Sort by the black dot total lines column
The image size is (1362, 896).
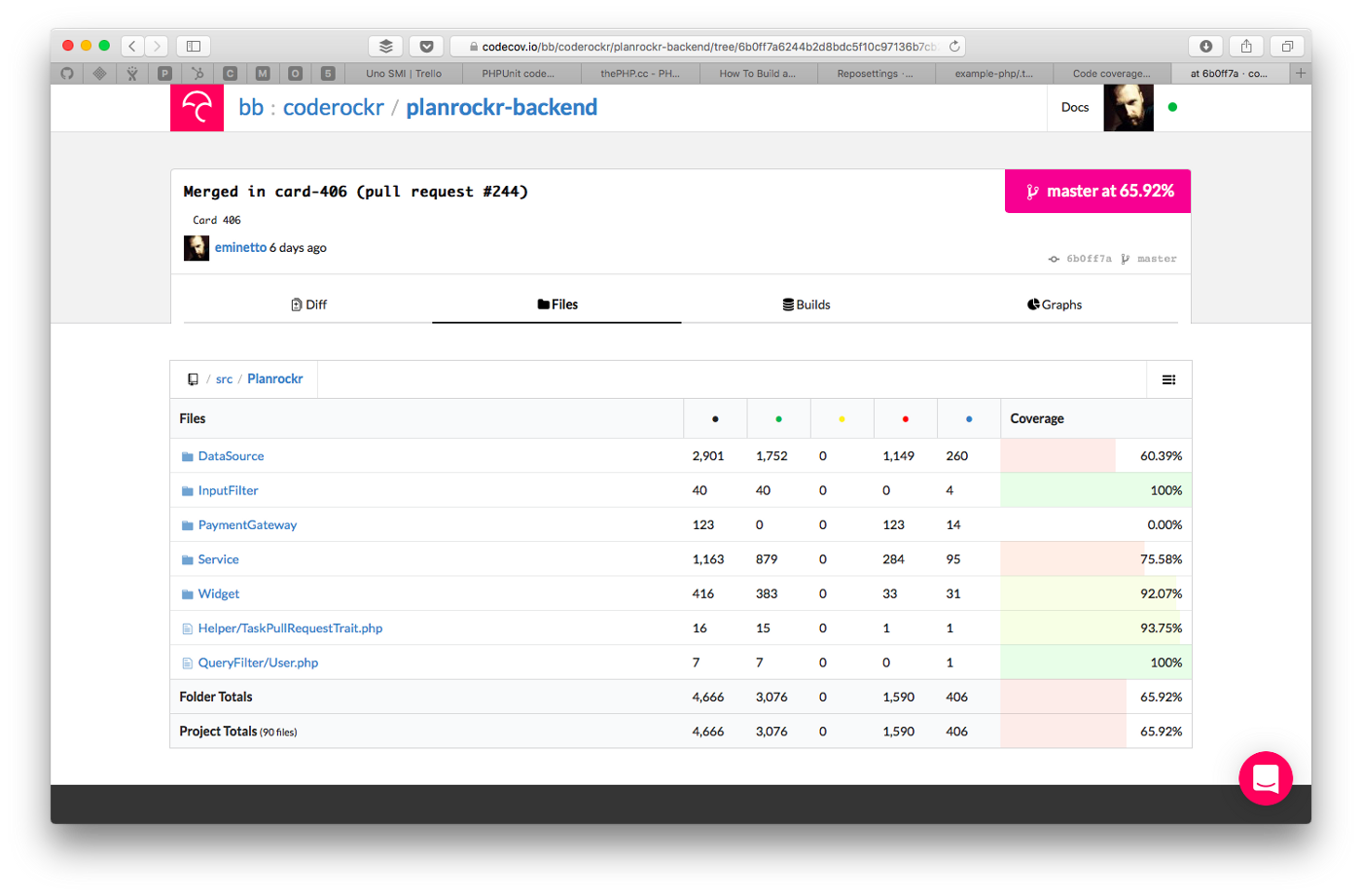pos(715,419)
